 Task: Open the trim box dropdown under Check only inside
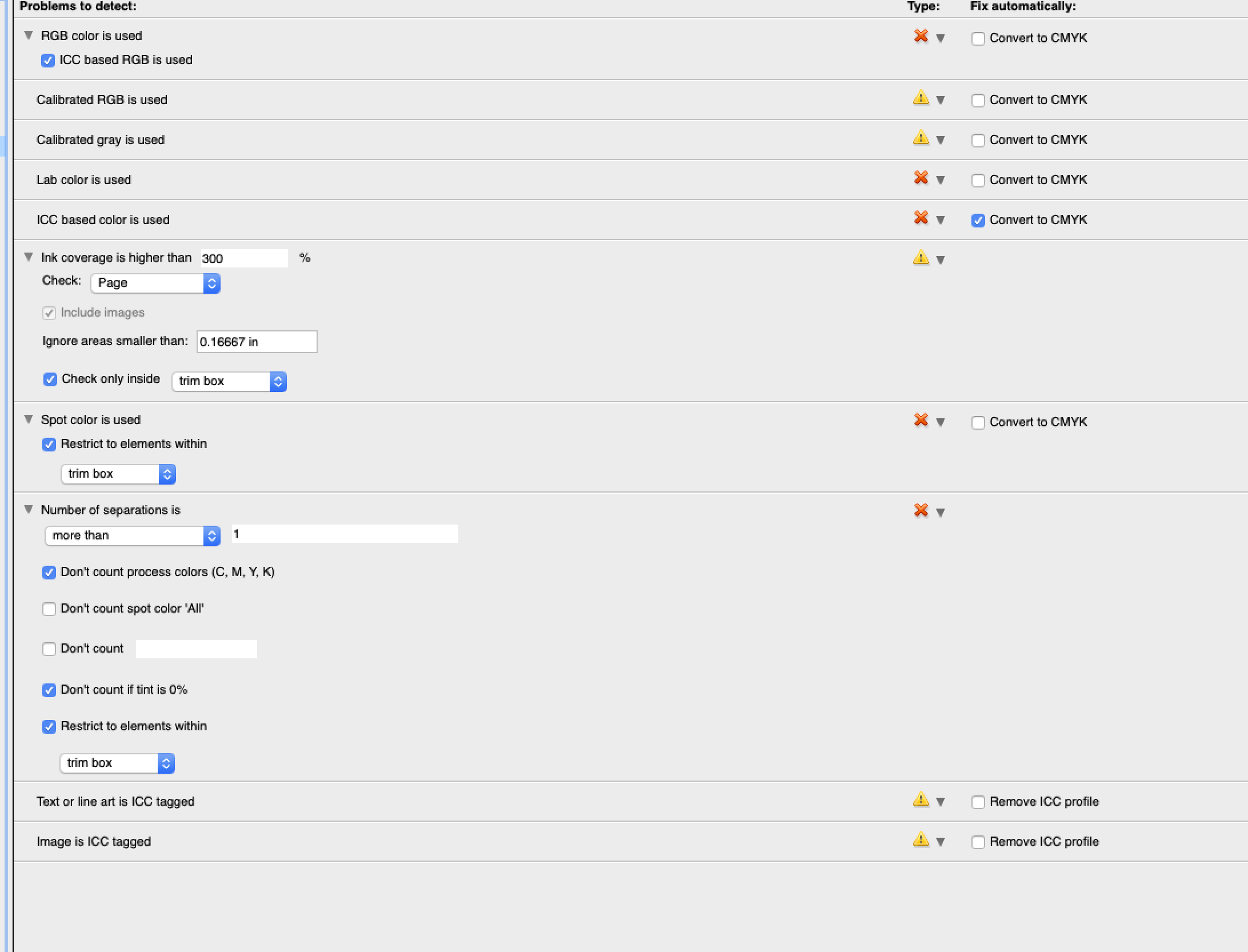[x=229, y=382]
